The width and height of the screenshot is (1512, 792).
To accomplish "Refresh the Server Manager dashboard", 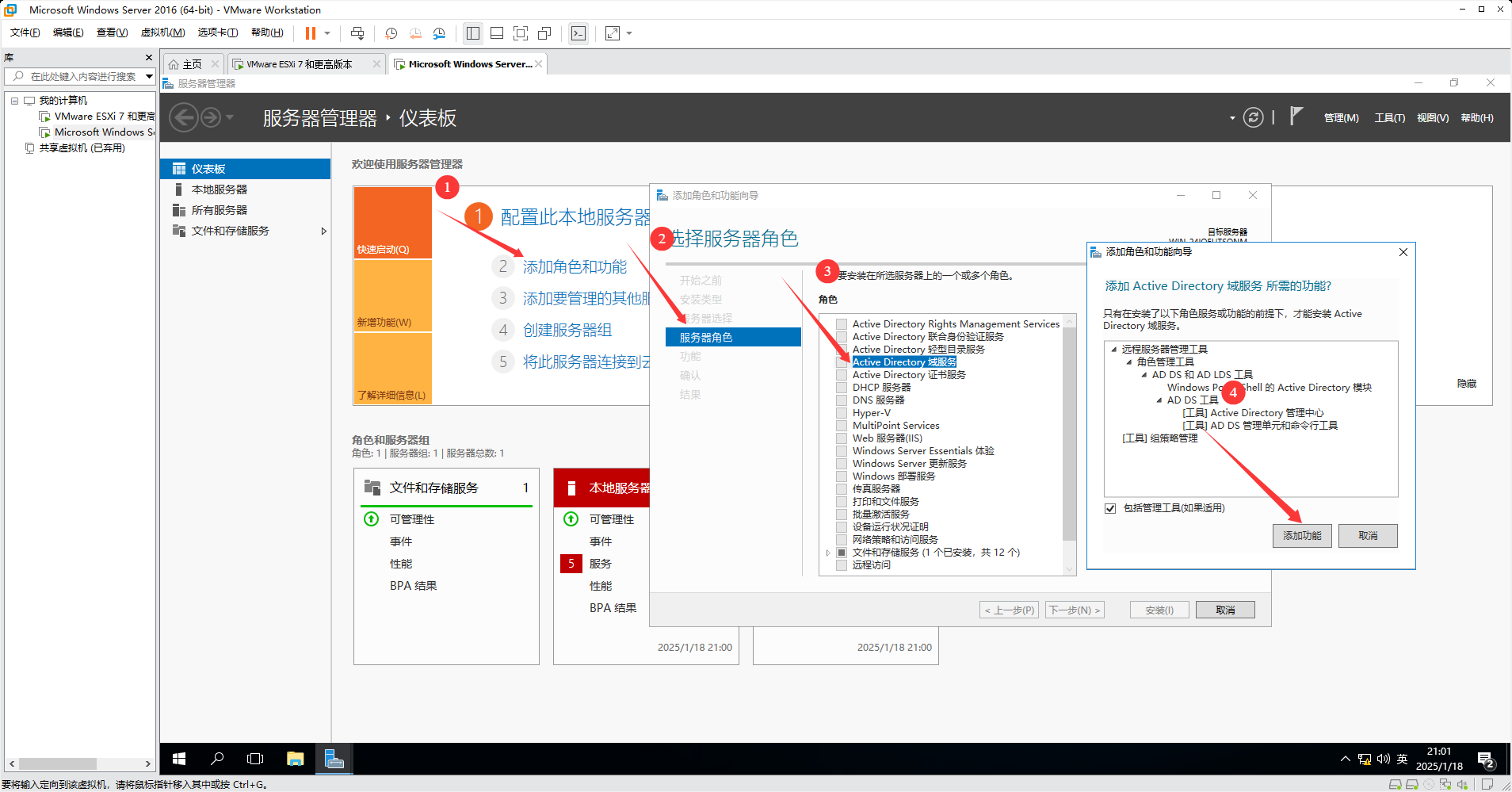I will [x=1253, y=117].
